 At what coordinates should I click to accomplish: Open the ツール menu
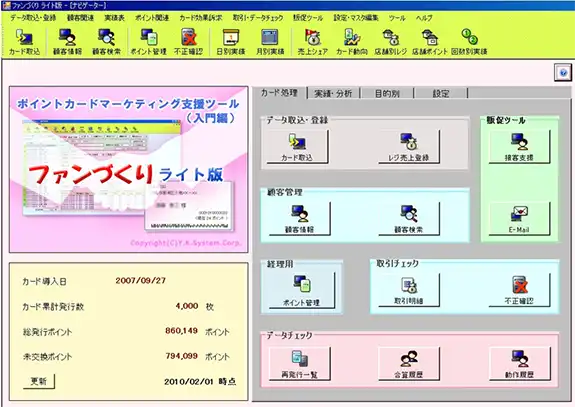[x=397, y=18]
